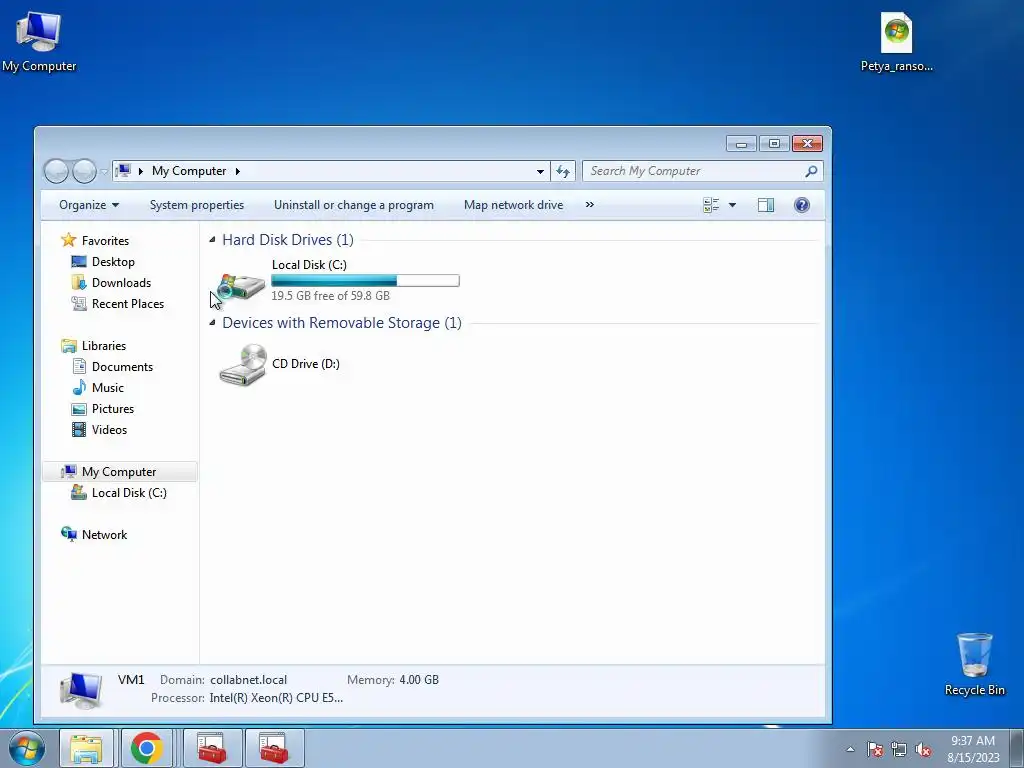Select Favorites in navigation pane

pyautogui.click(x=105, y=241)
